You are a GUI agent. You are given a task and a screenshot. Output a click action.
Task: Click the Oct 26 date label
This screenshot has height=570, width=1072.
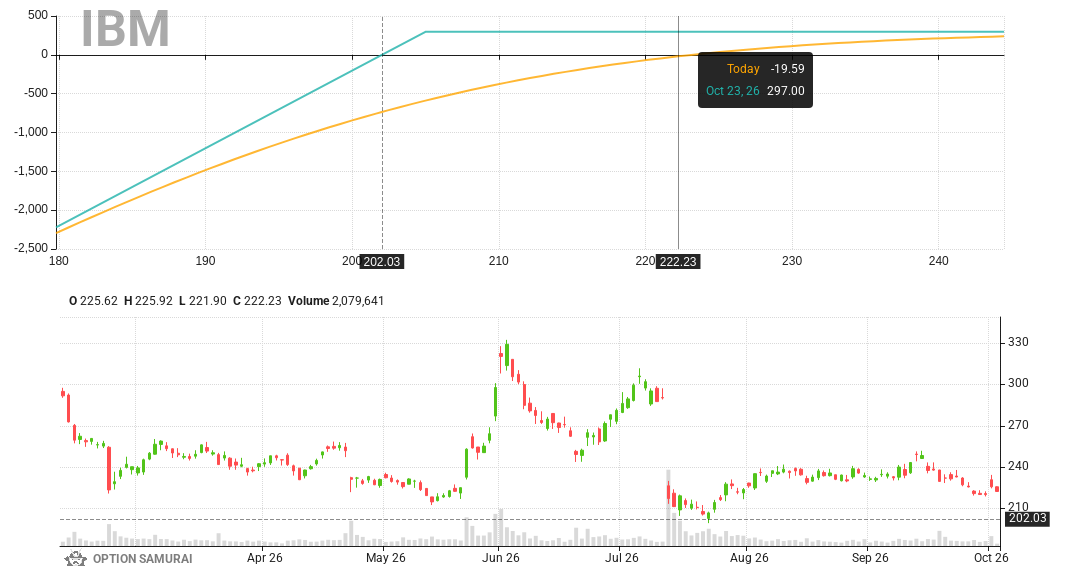click(x=991, y=558)
